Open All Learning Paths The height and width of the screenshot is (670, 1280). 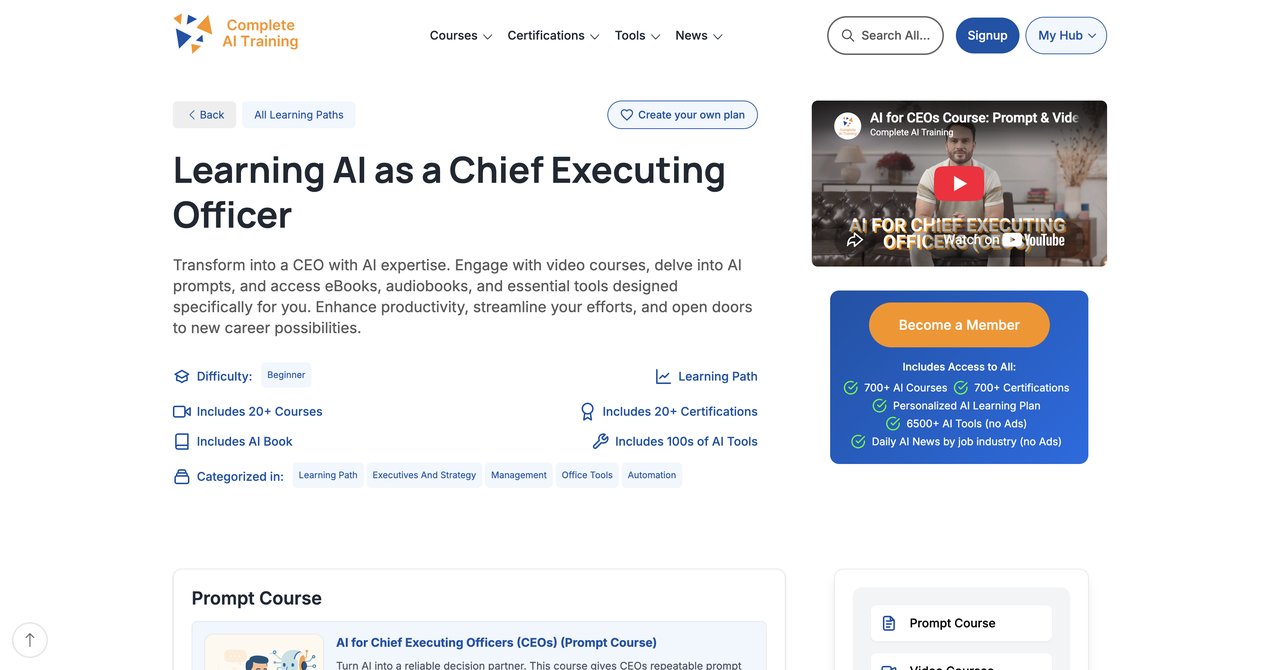point(299,115)
